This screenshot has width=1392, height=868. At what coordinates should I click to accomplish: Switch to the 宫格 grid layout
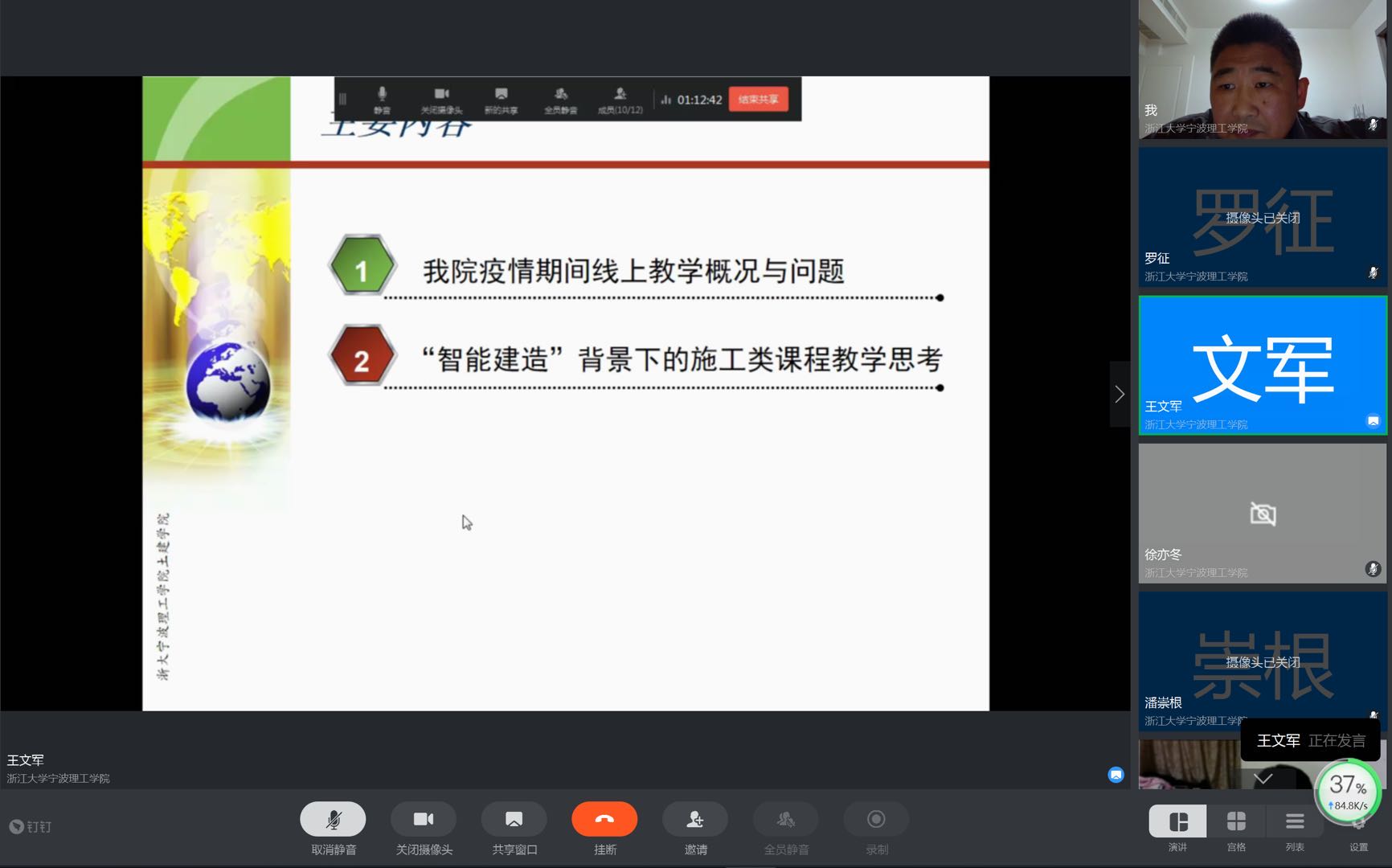coord(1236,822)
